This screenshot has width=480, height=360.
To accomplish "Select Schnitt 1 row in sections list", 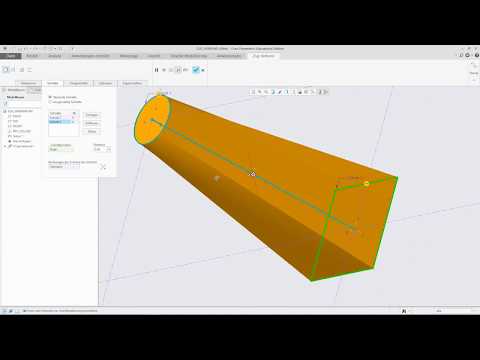I will click(63, 118).
